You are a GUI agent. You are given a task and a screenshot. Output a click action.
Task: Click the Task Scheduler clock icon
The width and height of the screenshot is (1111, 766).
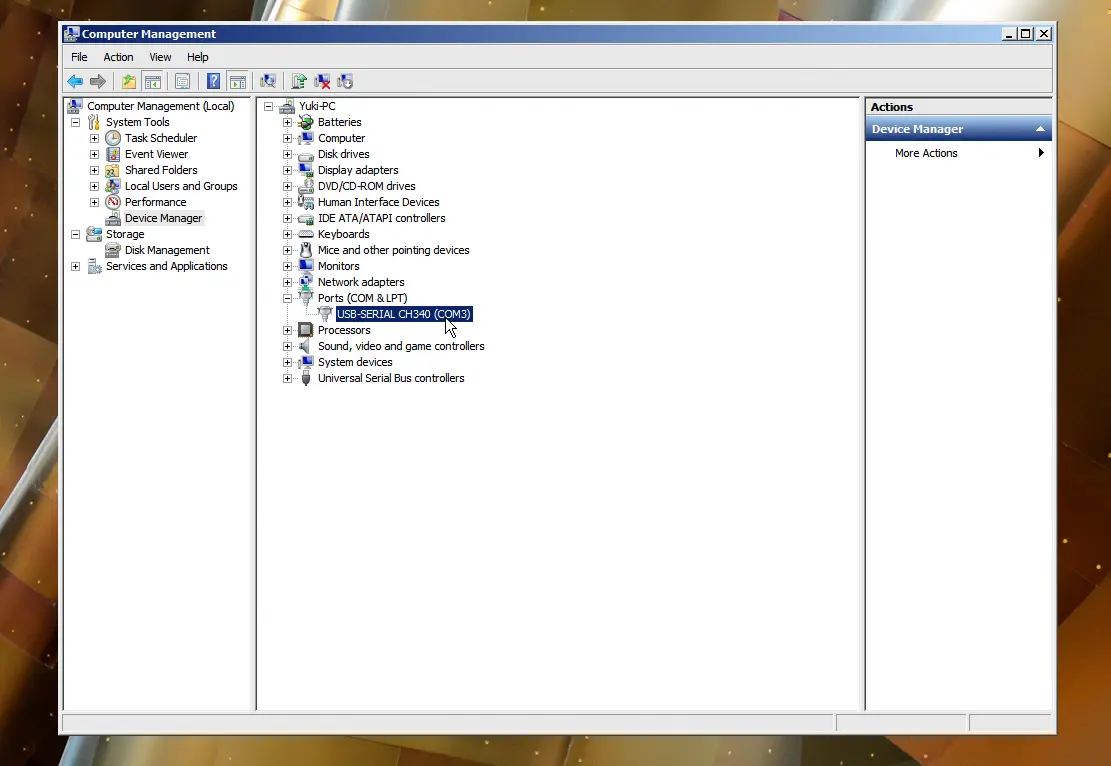point(113,138)
